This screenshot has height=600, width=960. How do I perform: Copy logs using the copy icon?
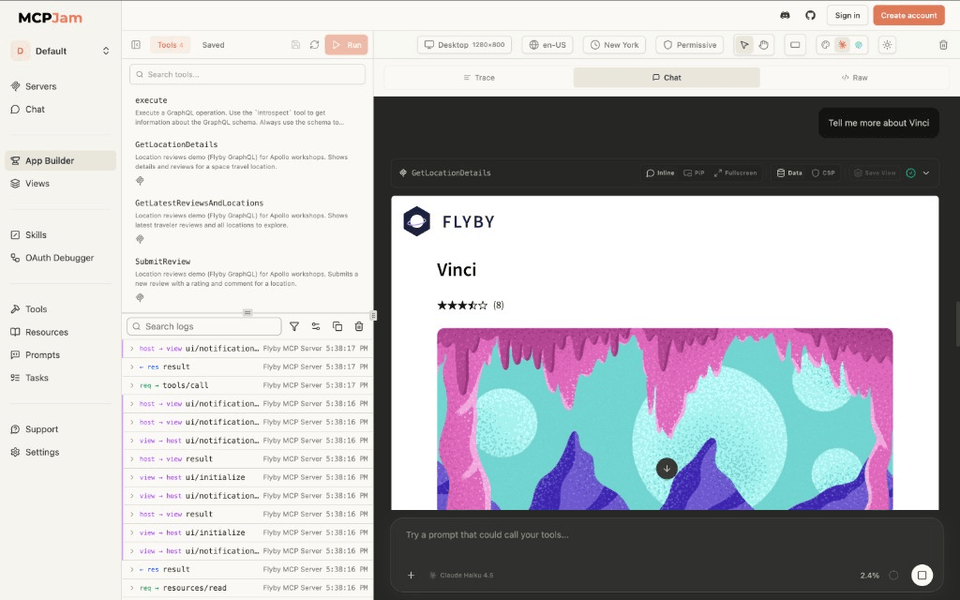point(337,327)
